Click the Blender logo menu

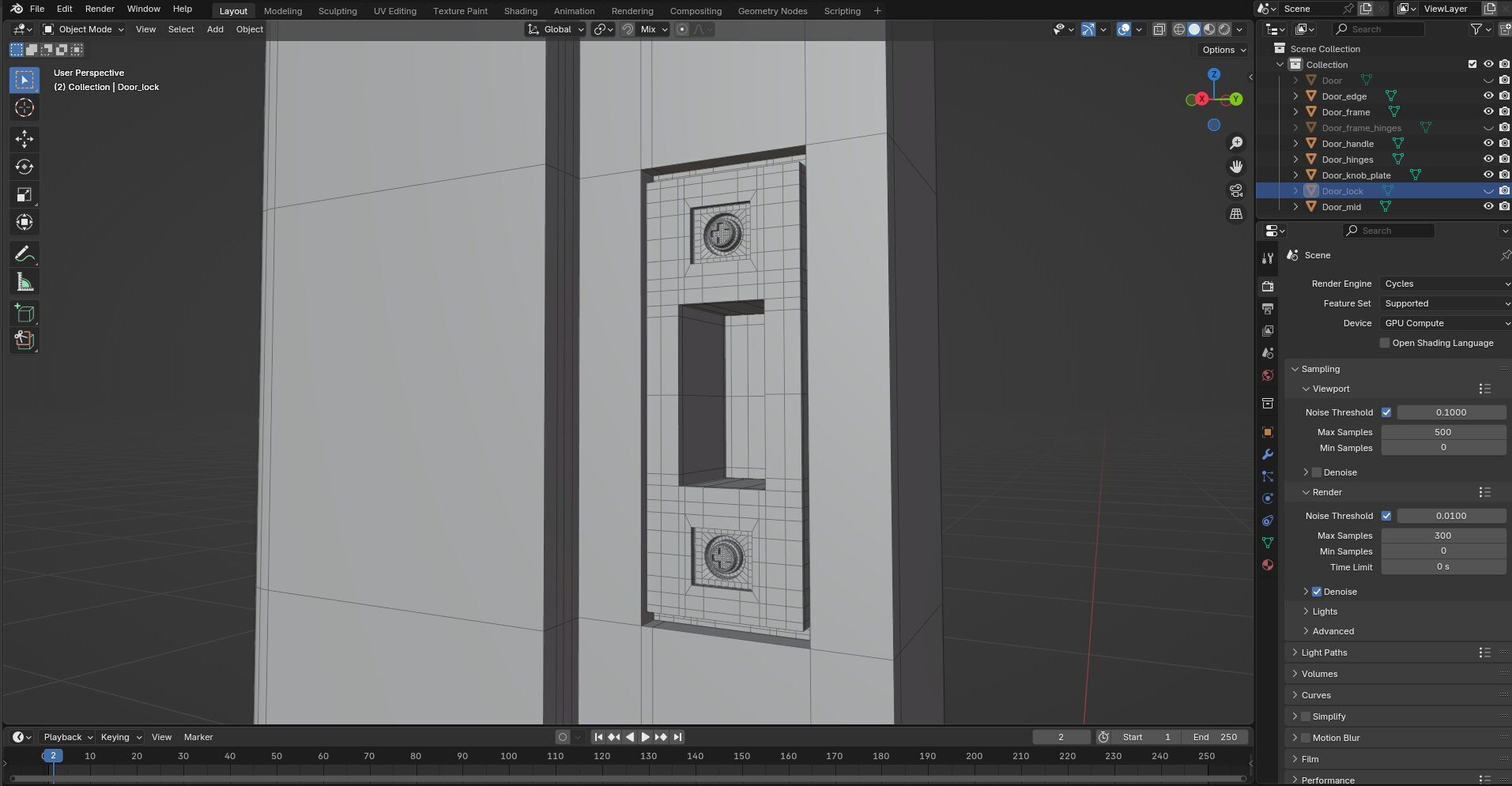click(17, 9)
